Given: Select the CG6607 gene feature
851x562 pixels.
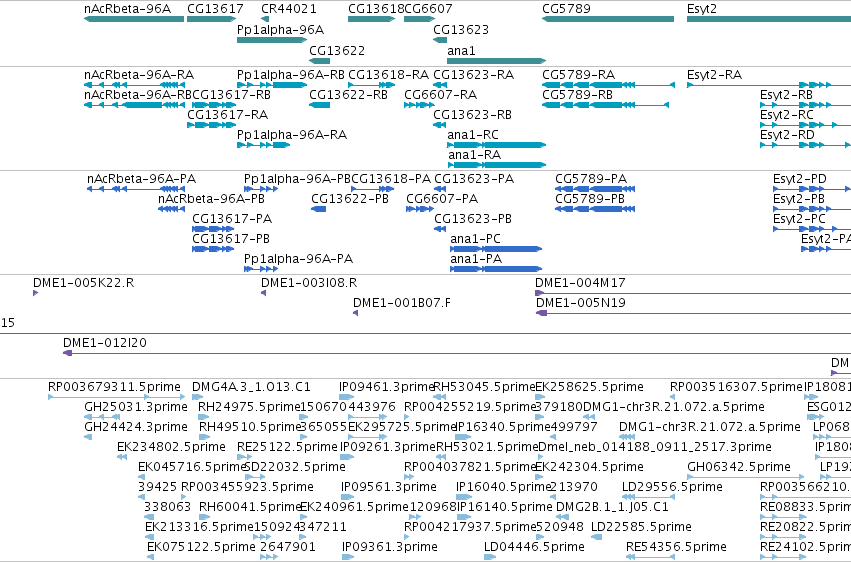Looking at the screenshot, I should [420, 19].
